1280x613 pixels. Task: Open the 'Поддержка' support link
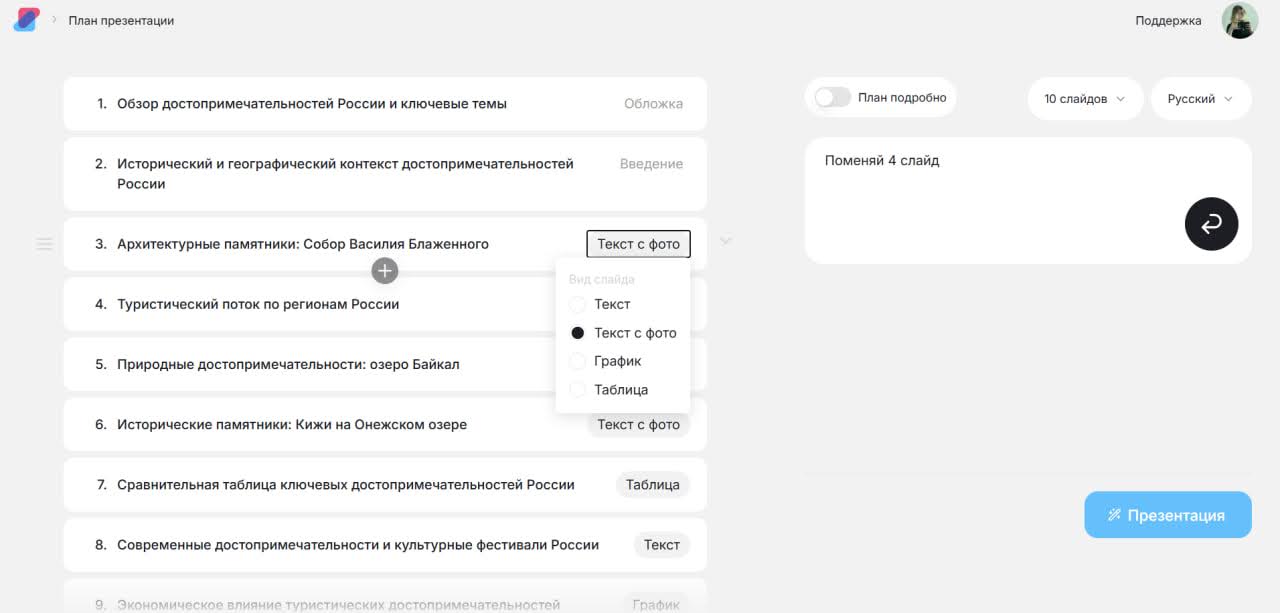point(1168,21)
